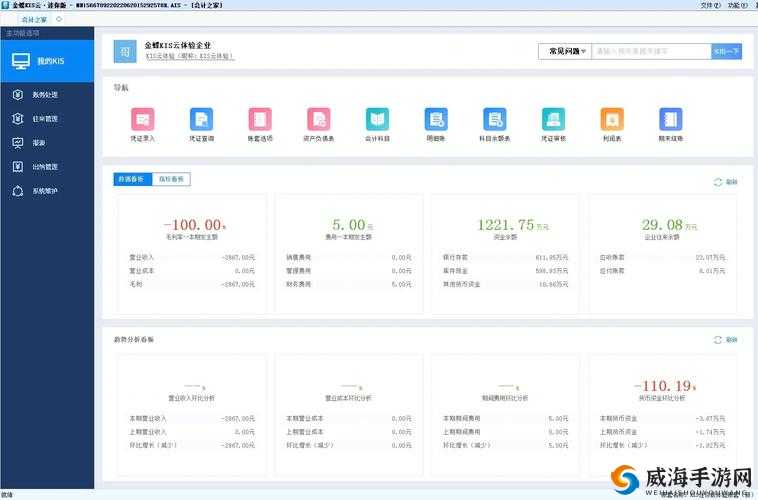Click the -100.00 gross margin value
Image resolution: width=758 pixels, height=500 pixels.
pyautogui.click(x=194, y=225)
